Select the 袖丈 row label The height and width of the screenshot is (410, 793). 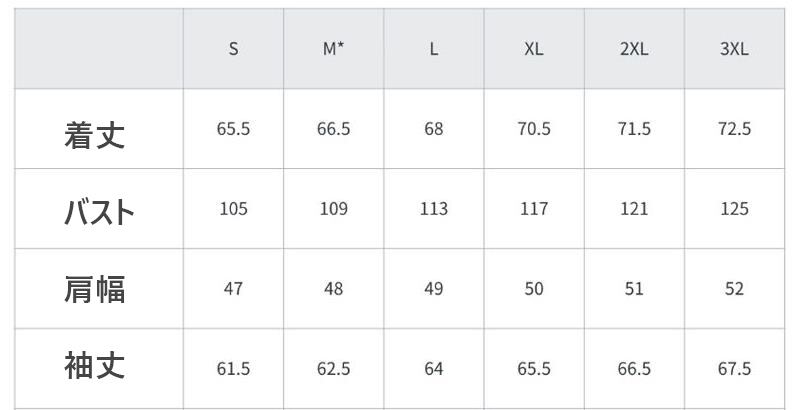coord(95,366)
